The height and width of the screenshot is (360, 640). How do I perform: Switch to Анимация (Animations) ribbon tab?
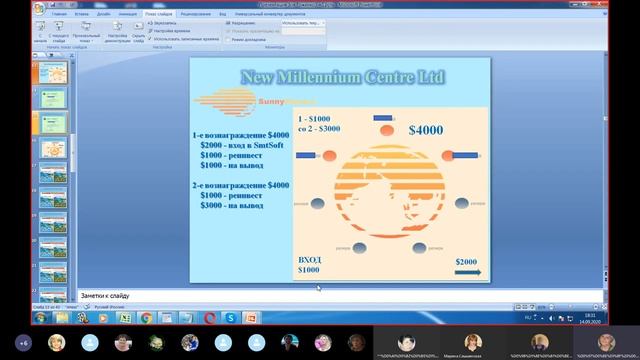coord(128,14)
